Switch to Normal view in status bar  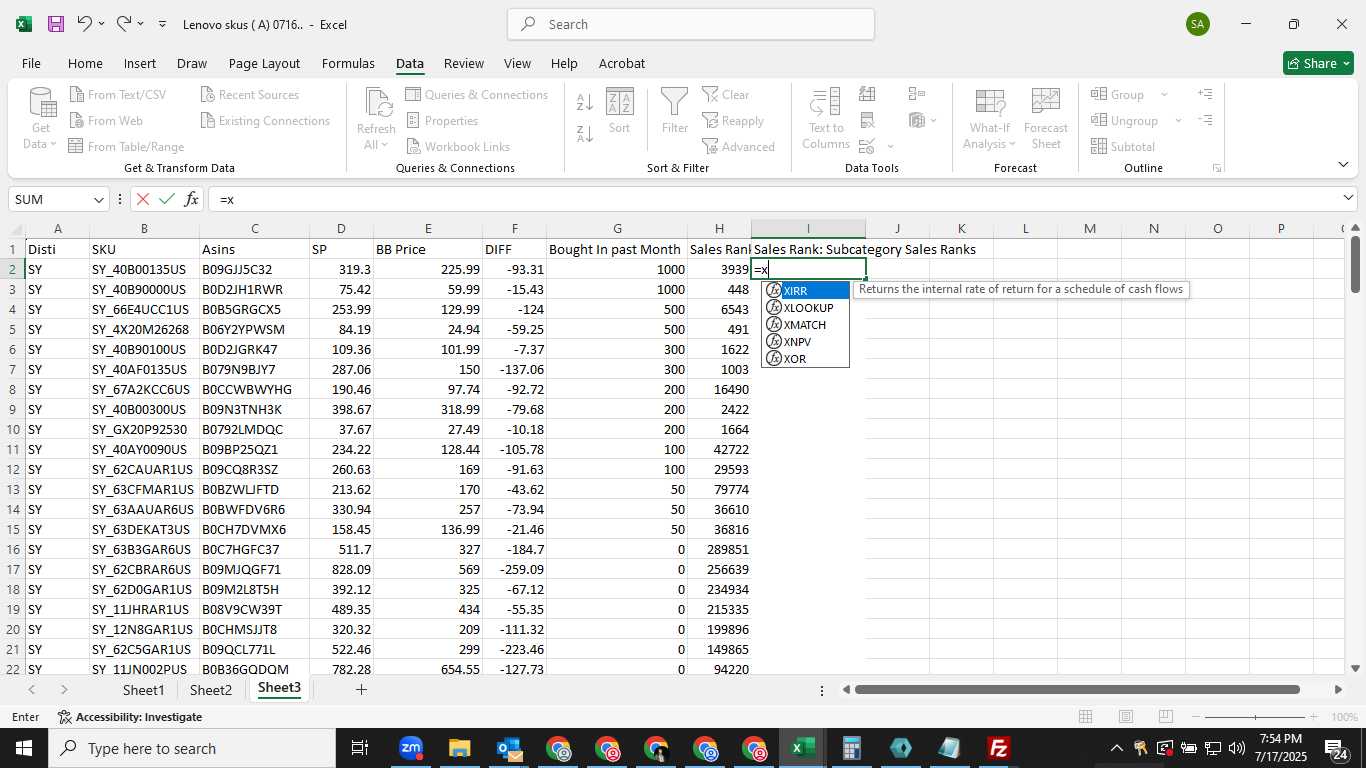point(1085,717)
